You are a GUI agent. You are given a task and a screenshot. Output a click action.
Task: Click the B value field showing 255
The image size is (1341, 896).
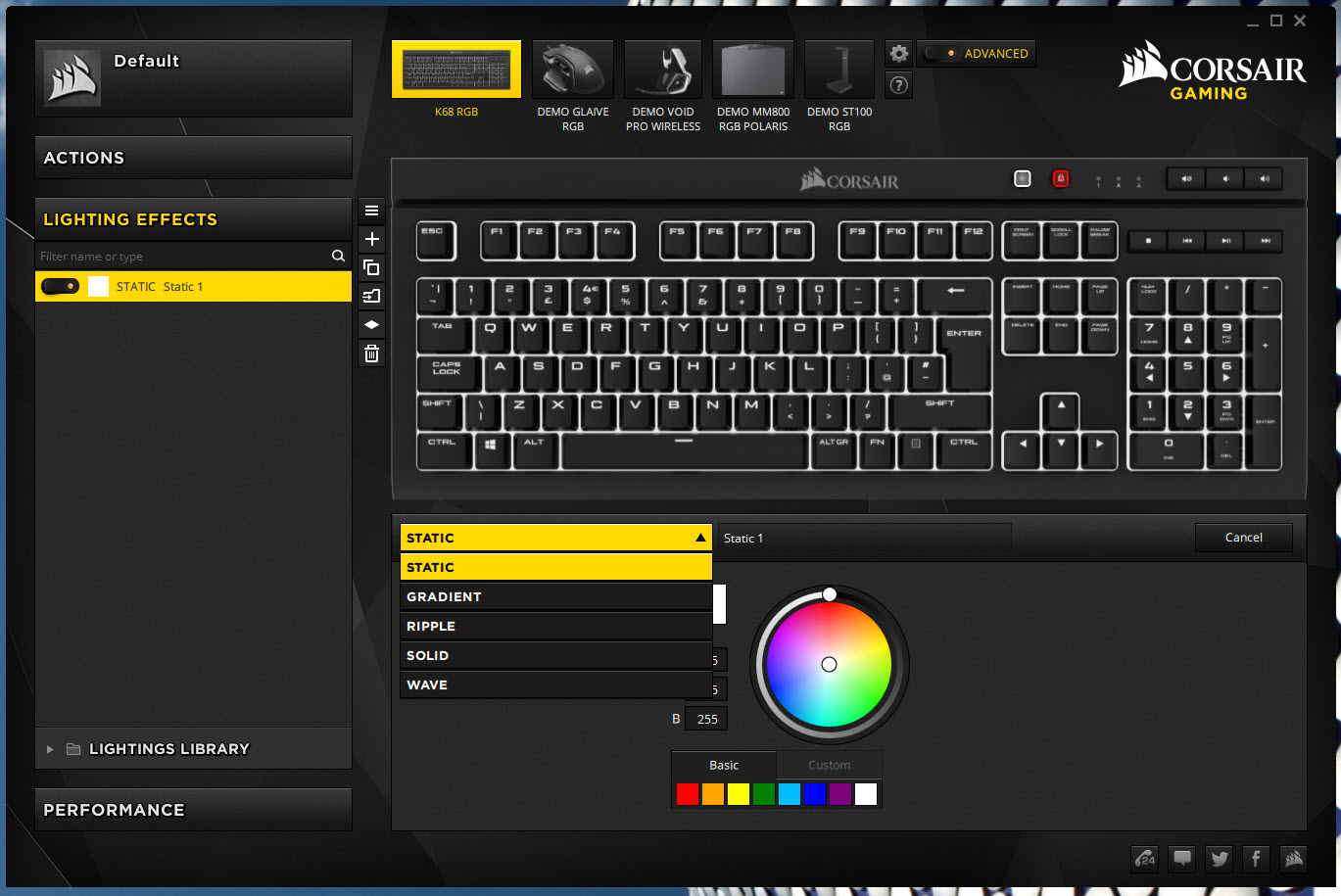(x=706, y=719)
